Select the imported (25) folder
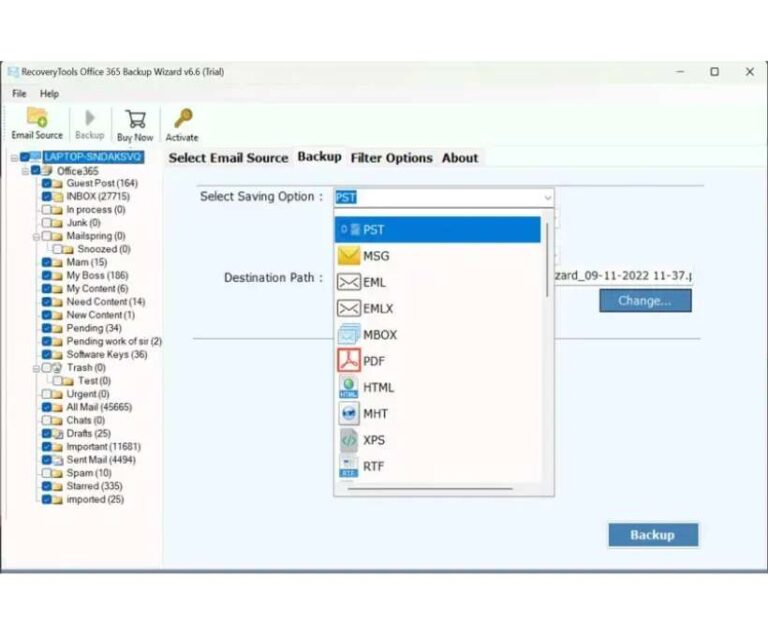The width and height of the screenshot is (768, 637). click(x=95, y=500)
